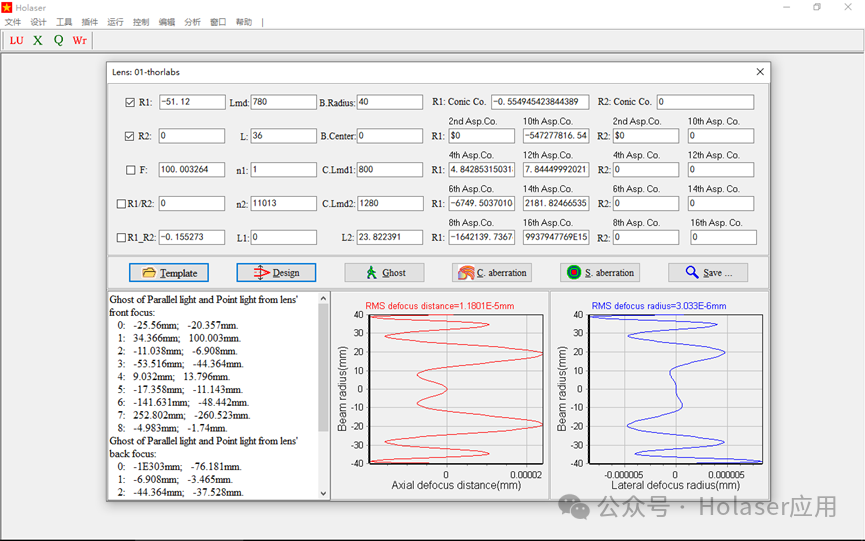Click the Save ... button

click(708, 272)
